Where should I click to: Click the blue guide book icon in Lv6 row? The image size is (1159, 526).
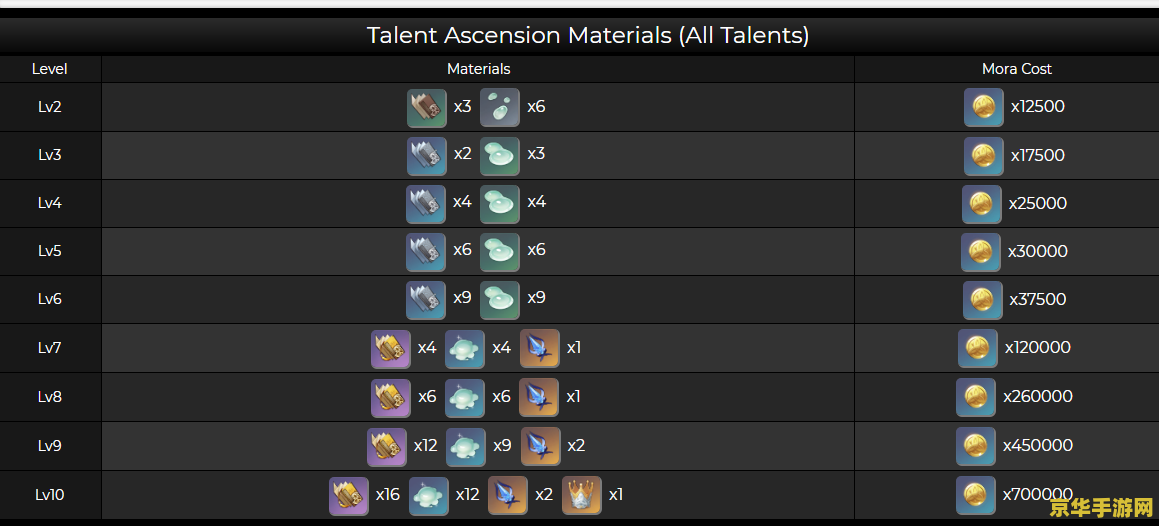click(426, 300)
